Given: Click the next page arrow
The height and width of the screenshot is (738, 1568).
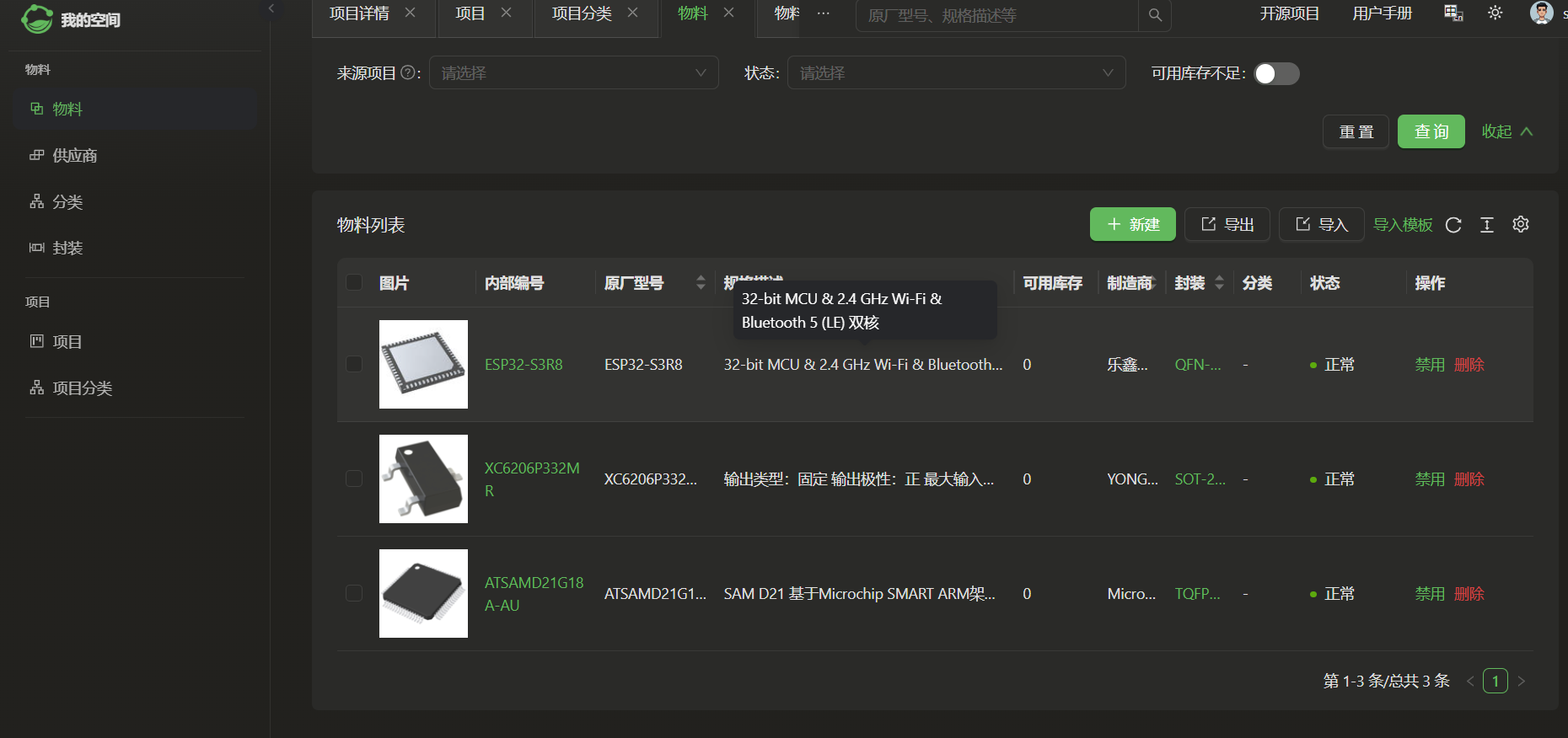Looking at the screenshot, I should (x=1522, y=681).
